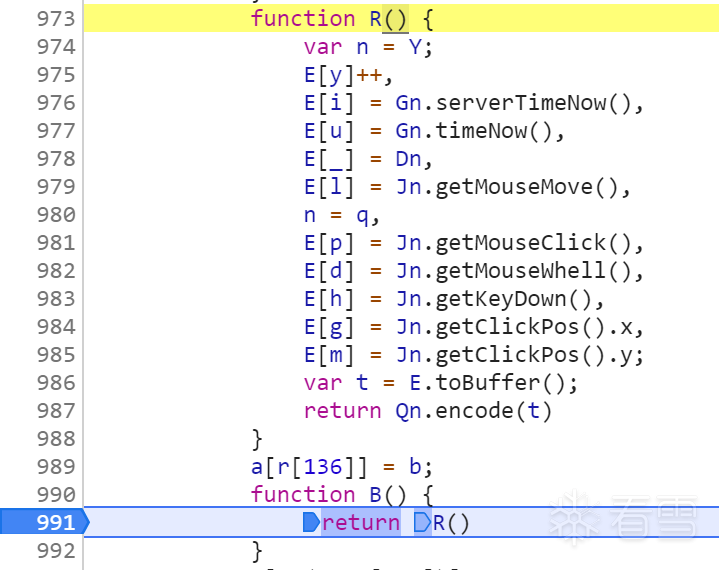Click line number 984 in the gutter

[x=56, y=327]
